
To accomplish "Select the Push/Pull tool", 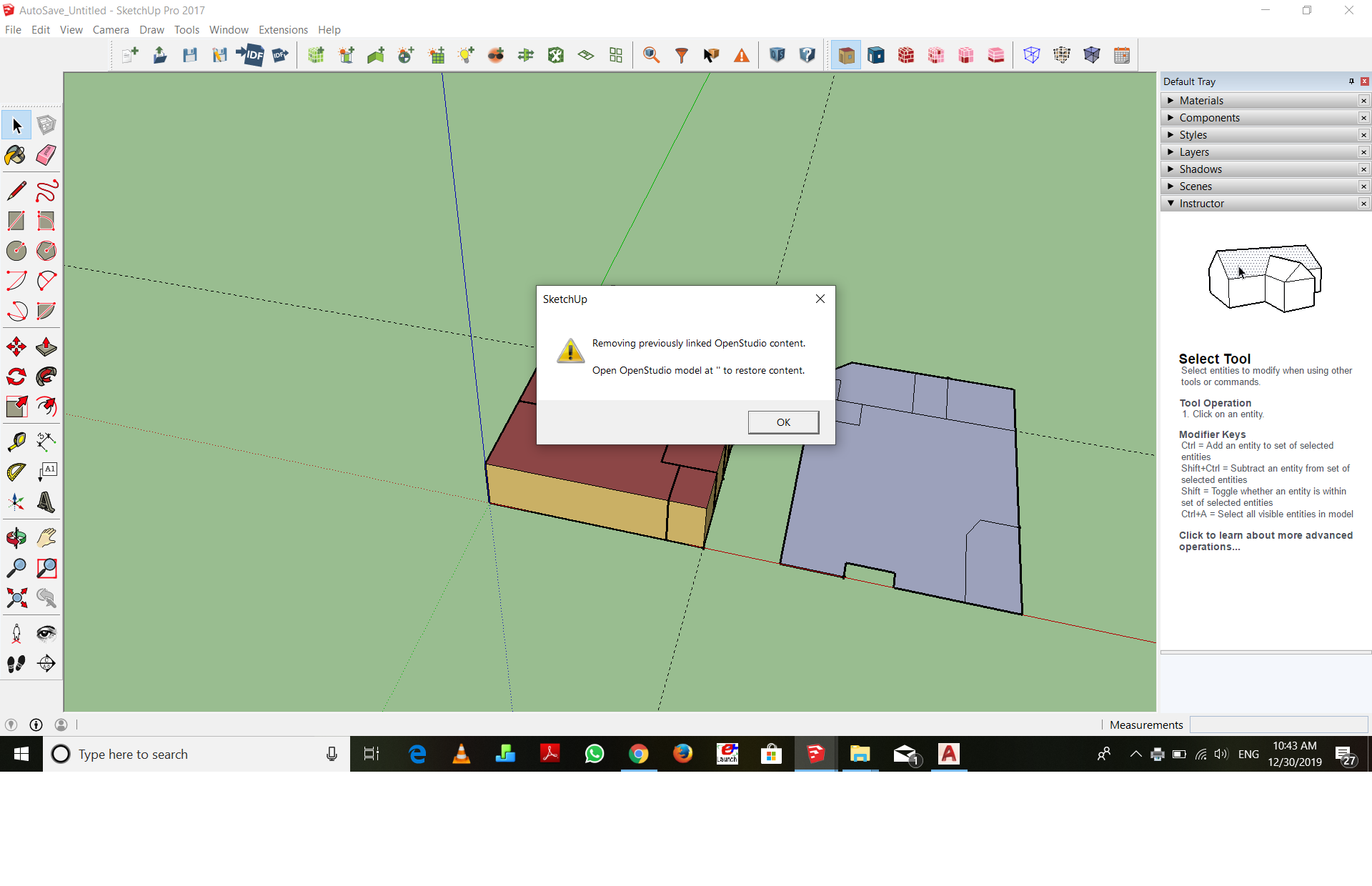I will pyautogui.click(x=46, y=347).
